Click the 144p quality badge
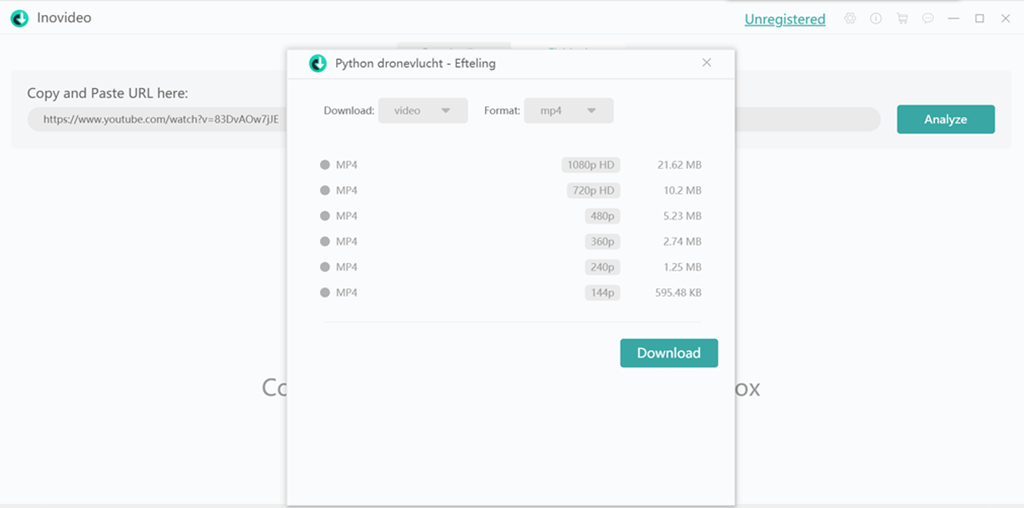 pyautogui.click(x=602, y=293)
